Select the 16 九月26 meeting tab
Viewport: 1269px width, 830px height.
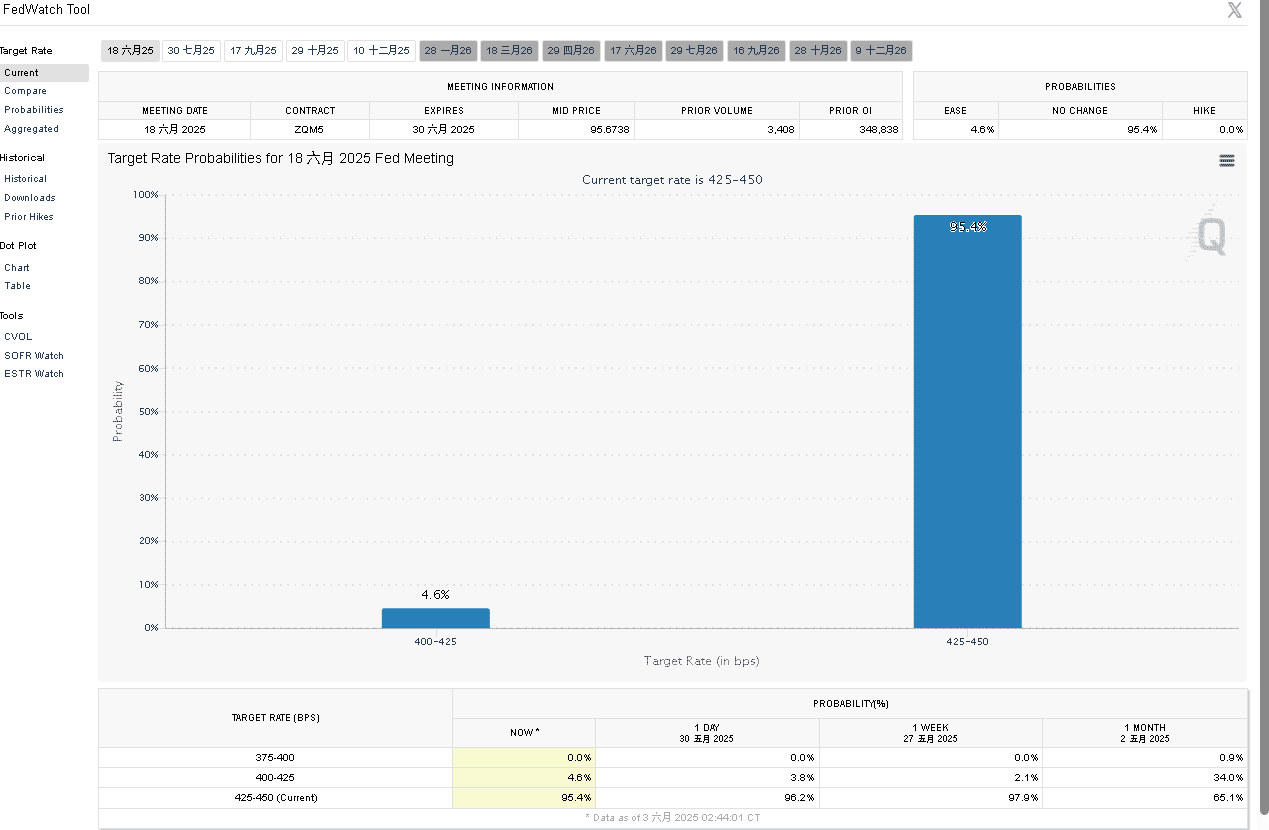click(757, 50)
